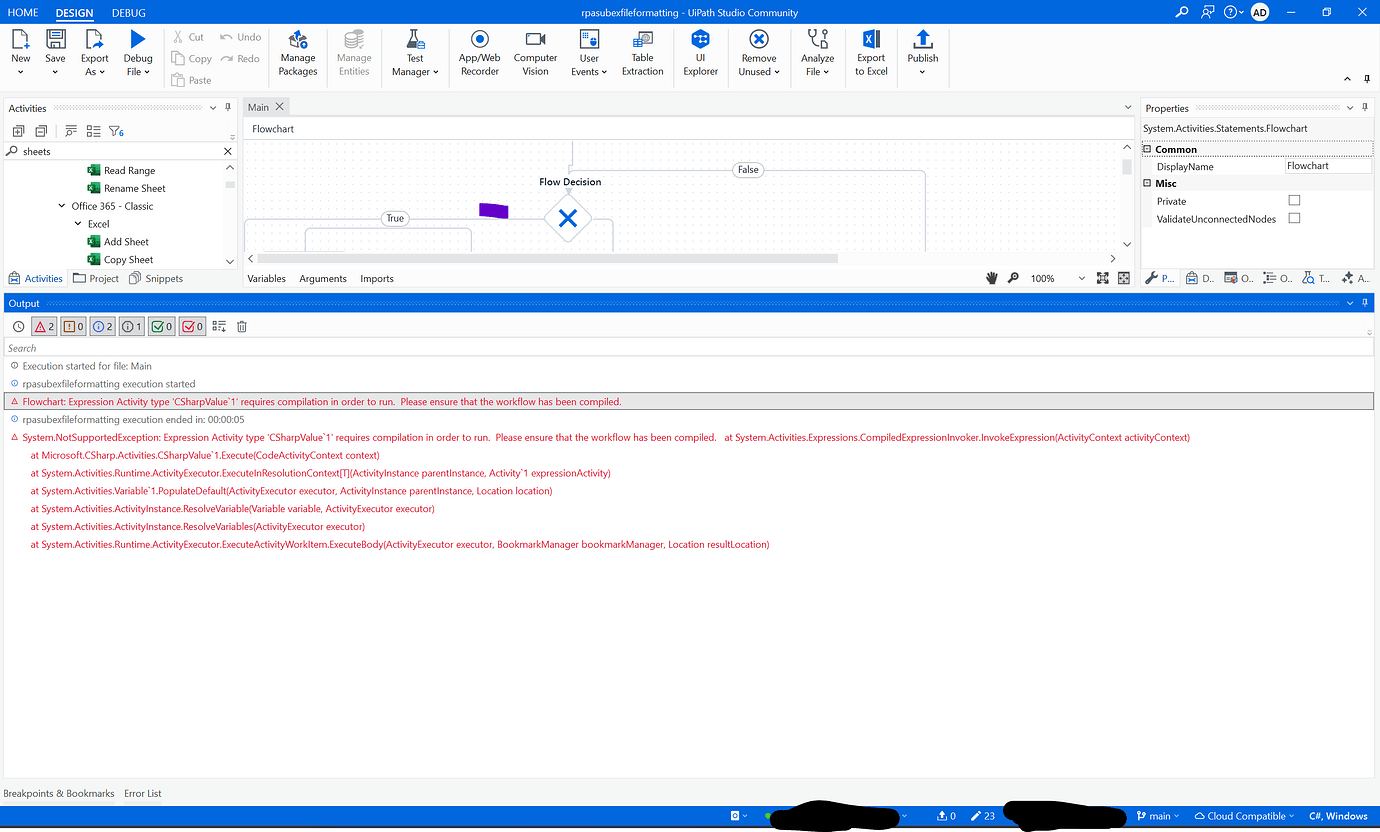Image resolution: width=1380 pixels, height=832 pixels.
Task: Open Manage Packages
Action: tap(297, 52)
